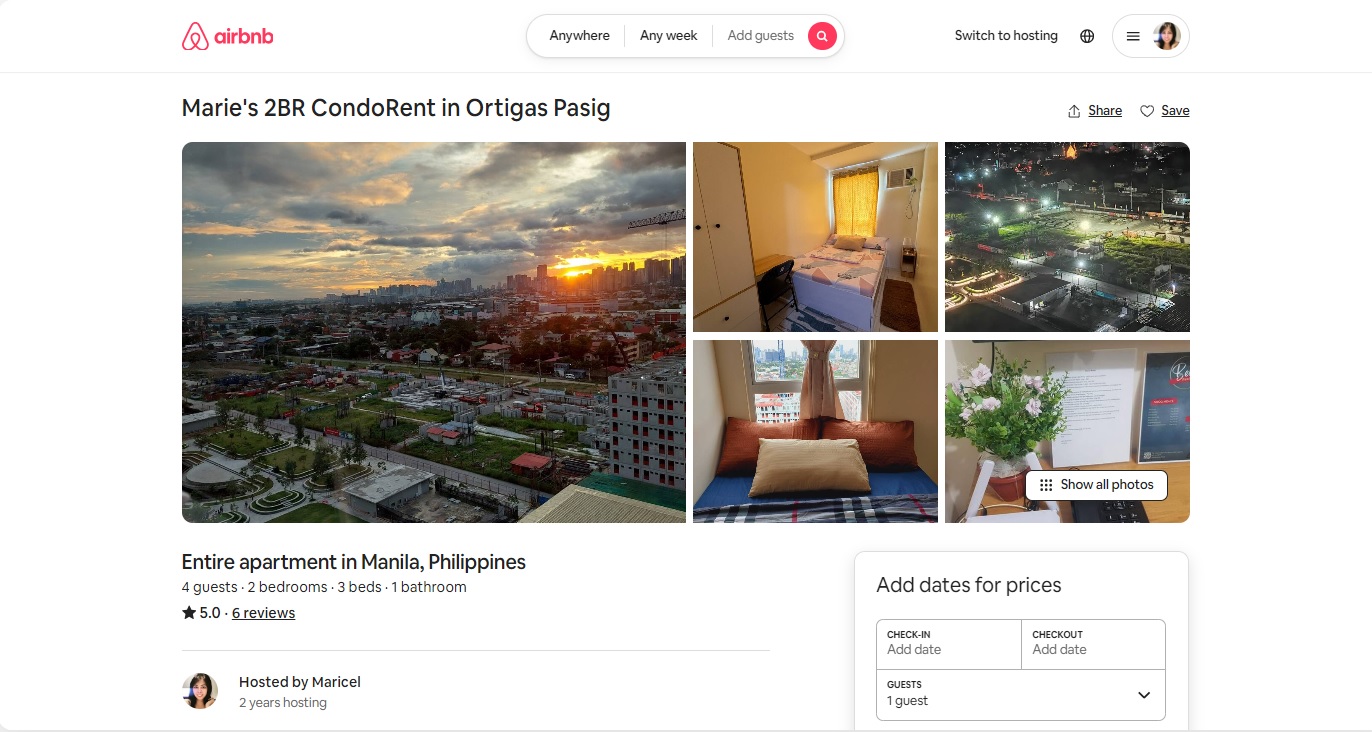Open the Check-in date field

pos(948,643)
